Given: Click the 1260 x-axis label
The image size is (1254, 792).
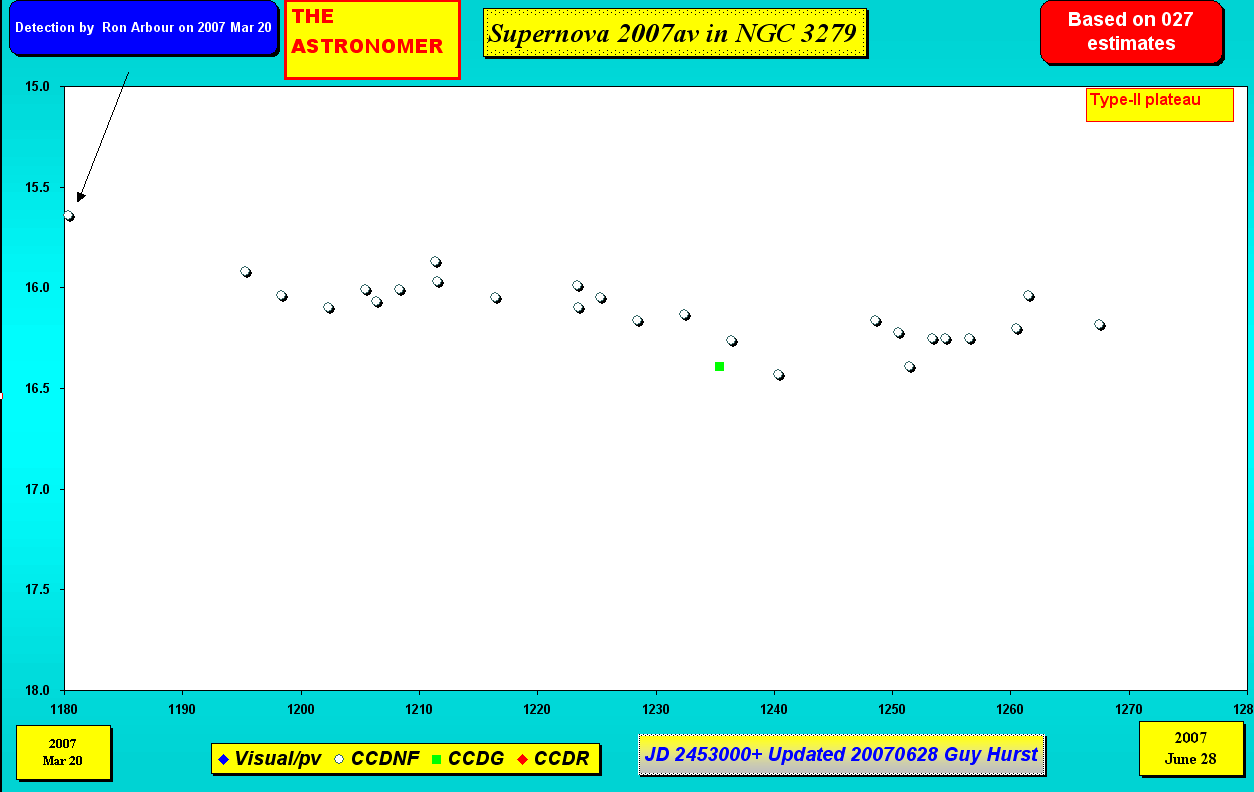Looking at the screenshot, I should (x=1010, y=708).
